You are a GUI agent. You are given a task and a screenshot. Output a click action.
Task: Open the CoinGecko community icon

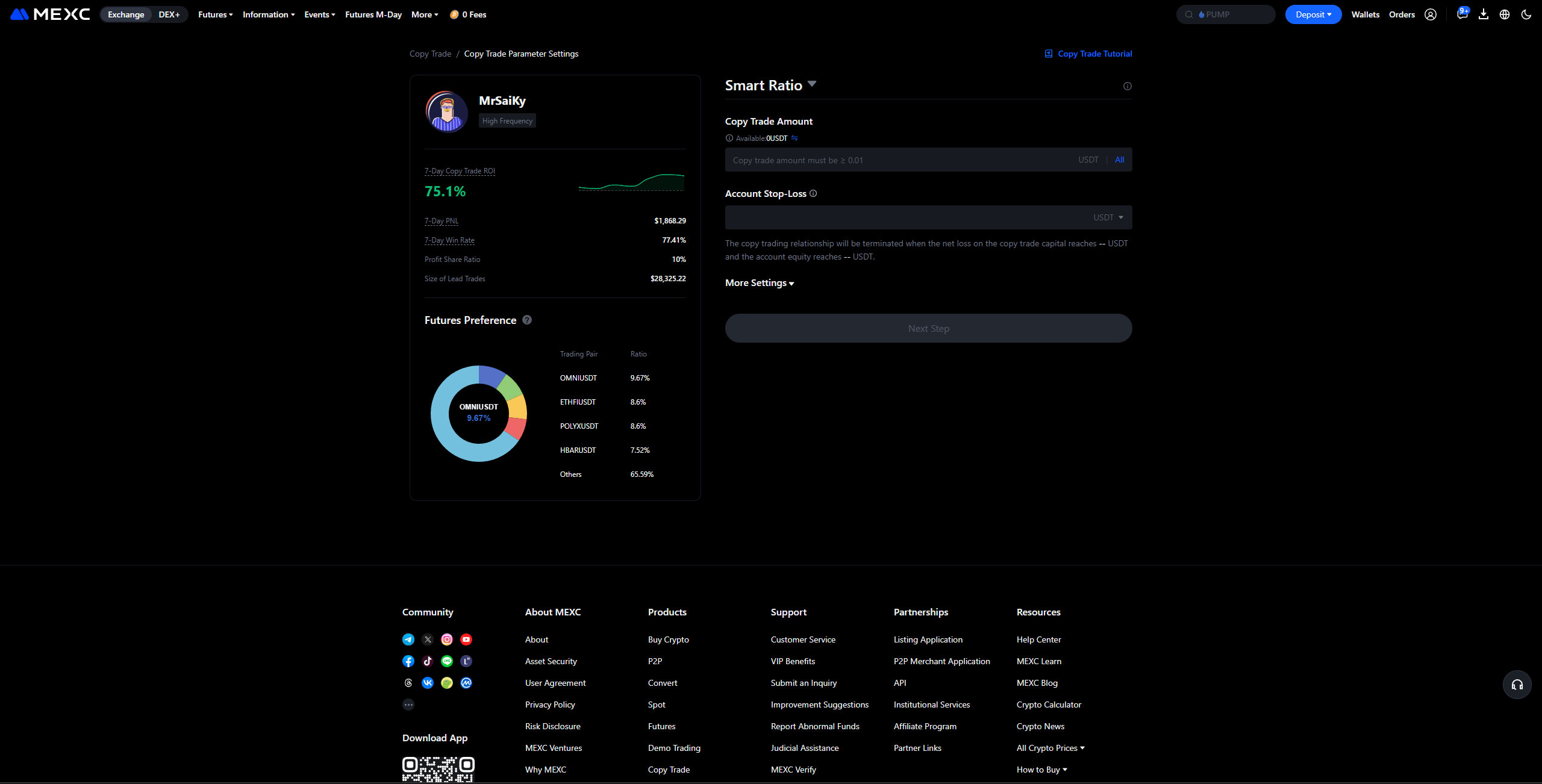point(447,683)
